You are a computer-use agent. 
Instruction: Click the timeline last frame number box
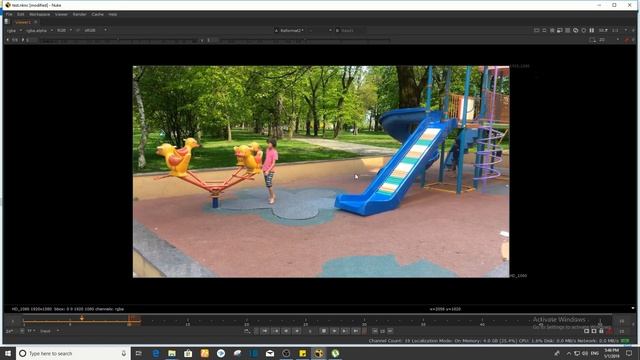tap(621, 321)
